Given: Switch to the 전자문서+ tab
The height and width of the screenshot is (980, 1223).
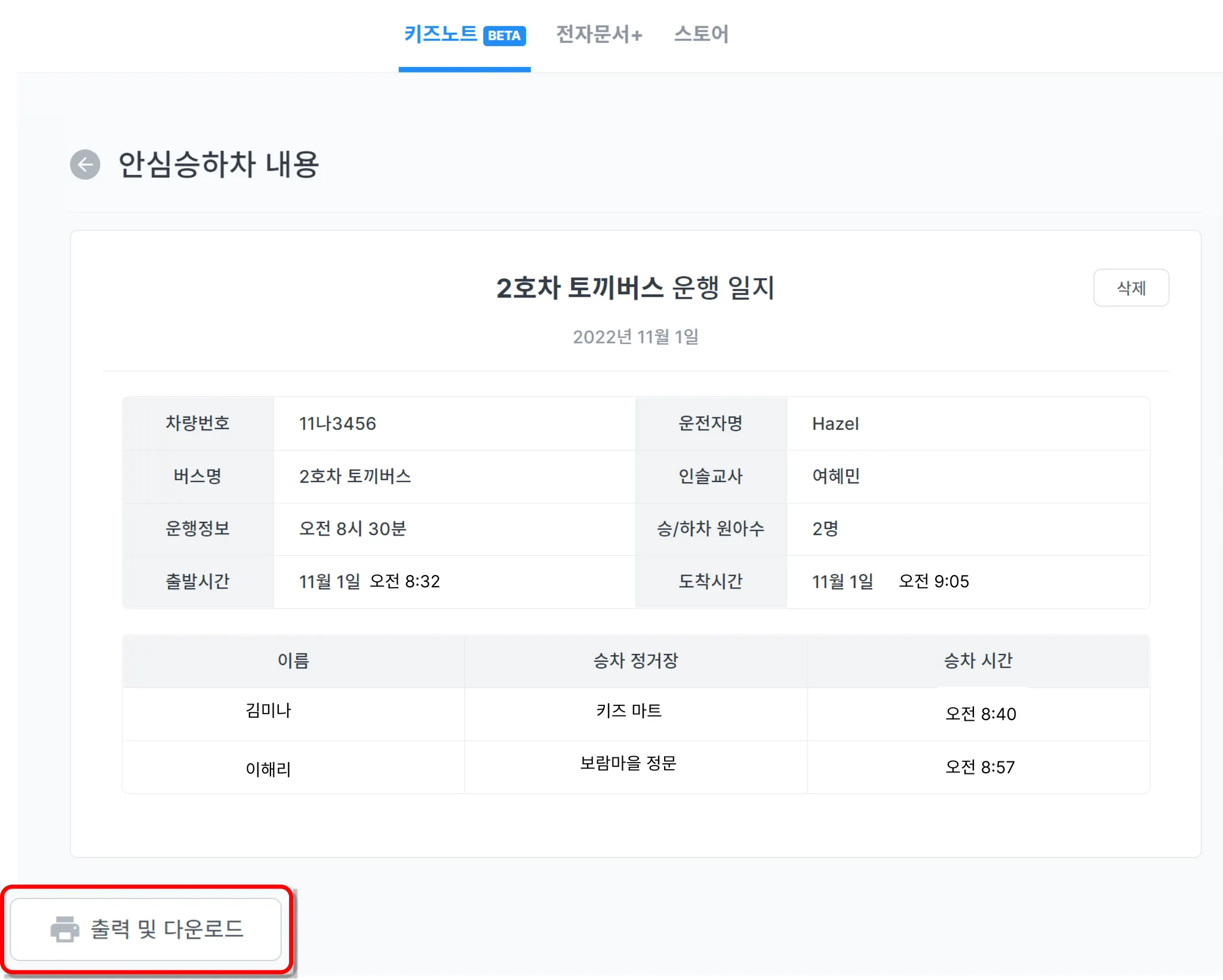Looking at the screenshot, I should pos(599,34).
